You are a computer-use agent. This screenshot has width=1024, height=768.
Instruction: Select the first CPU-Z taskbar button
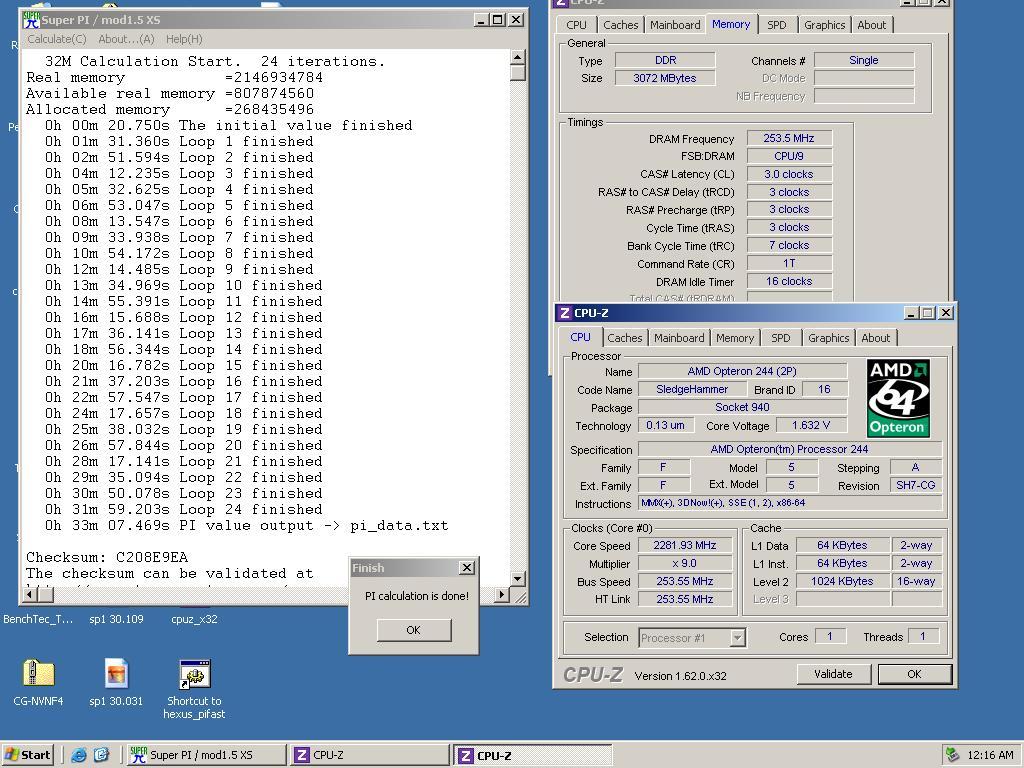[x=370, y=755]
